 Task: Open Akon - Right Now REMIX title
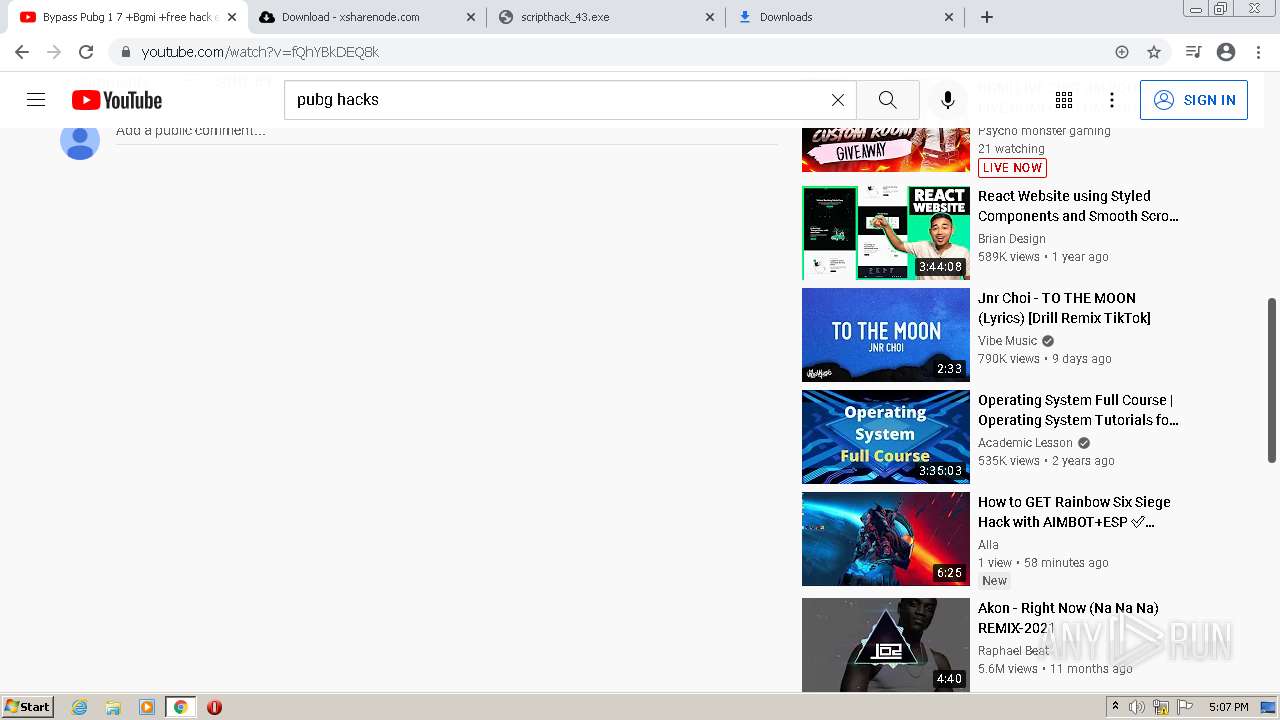[x=1068, y=618]
